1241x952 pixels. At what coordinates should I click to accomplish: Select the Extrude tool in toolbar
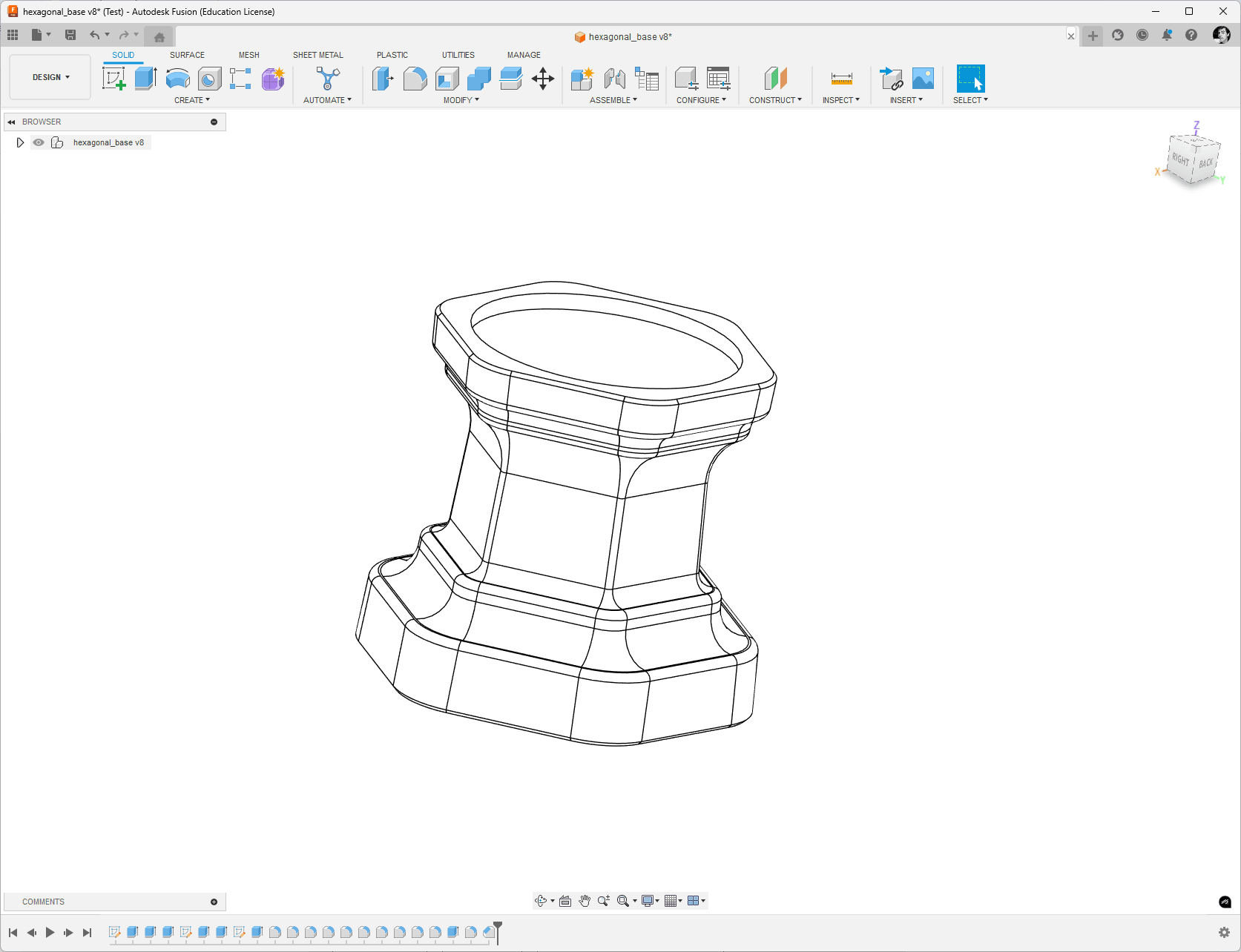click(x=145, y=78)
